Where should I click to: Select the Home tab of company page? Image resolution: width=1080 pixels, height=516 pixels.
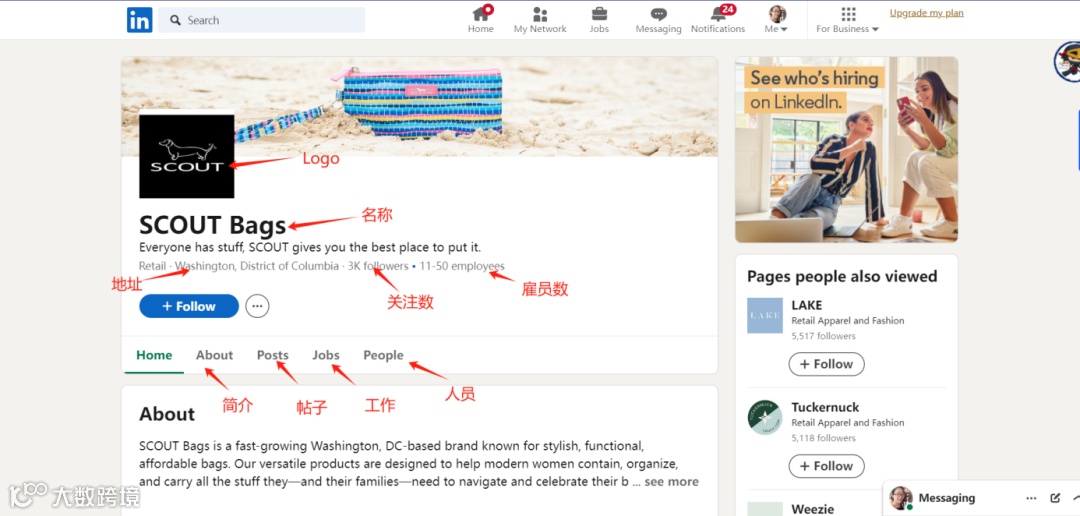click(154, 355)
